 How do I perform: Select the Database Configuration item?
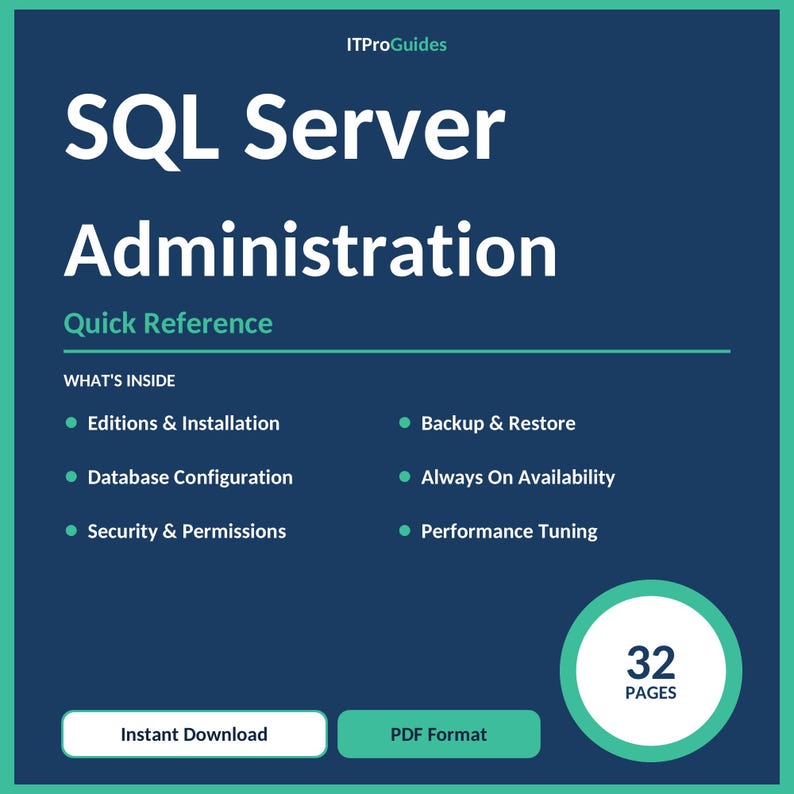pyautogui.click(x=179, y=478)
